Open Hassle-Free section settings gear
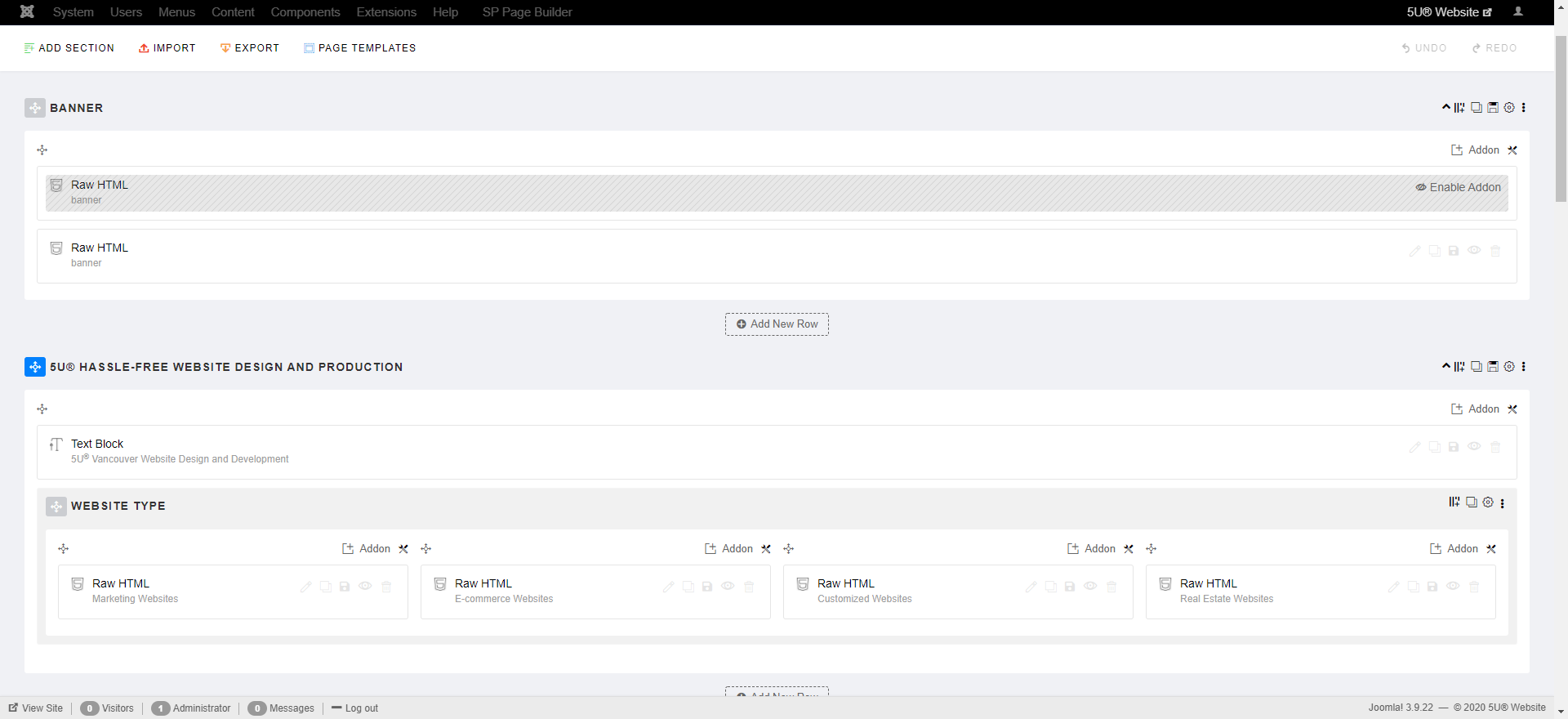The width and height of the screenshot is (1568, 719). click(x=1509, y=366)
